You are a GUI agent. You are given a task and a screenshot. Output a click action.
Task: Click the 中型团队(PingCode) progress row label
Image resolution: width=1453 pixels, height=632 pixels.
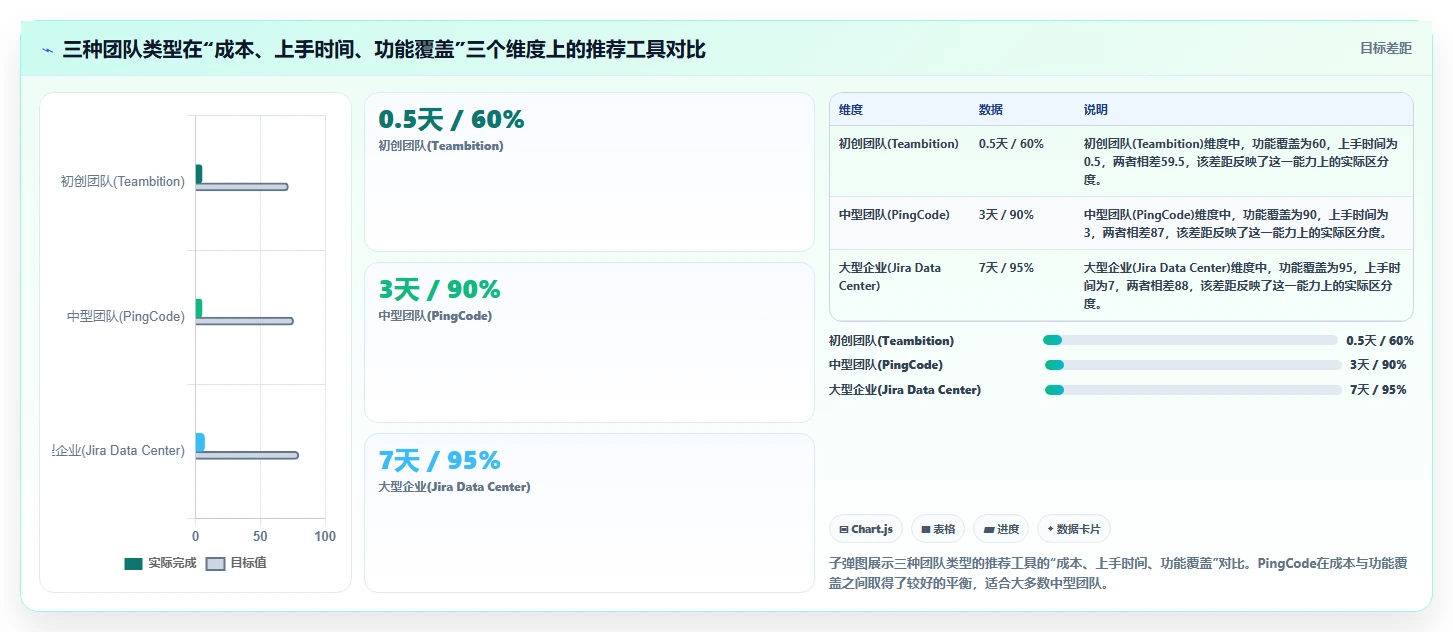(x=886, y=365)
